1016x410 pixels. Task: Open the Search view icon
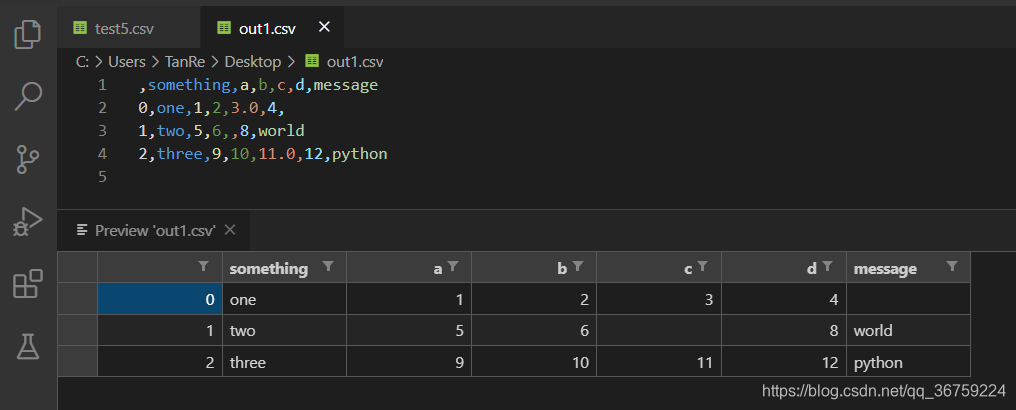[x=28, y=96]
